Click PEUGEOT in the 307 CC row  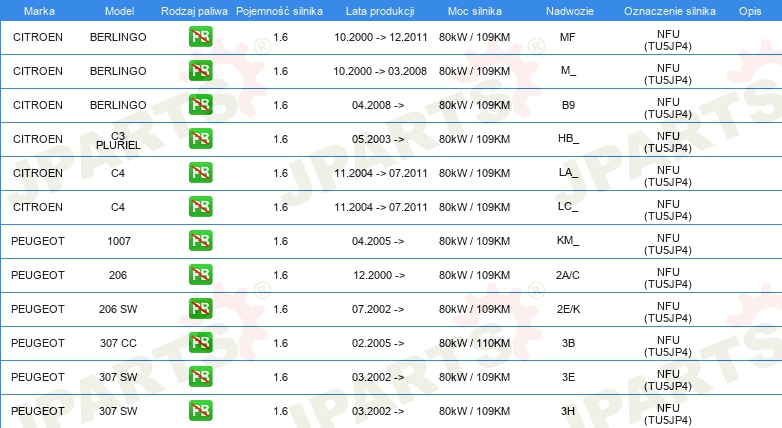point(38,343)
